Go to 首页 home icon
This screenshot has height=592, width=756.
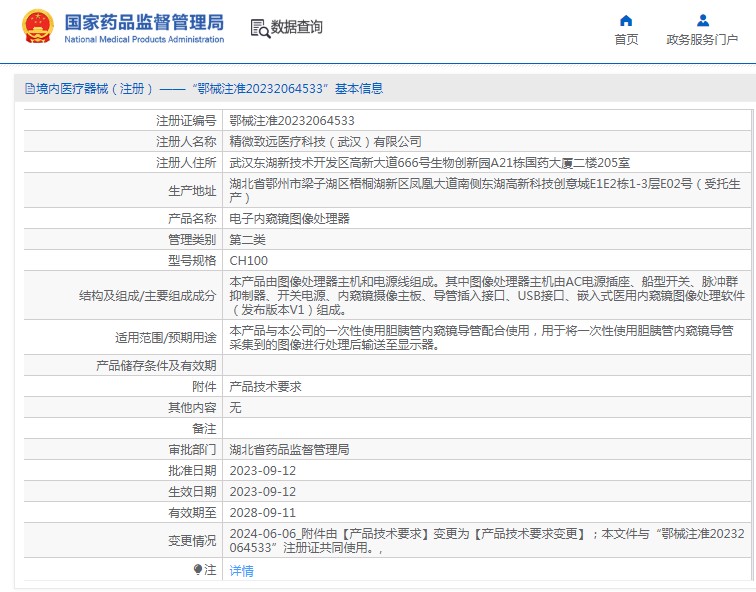(626, 20)
